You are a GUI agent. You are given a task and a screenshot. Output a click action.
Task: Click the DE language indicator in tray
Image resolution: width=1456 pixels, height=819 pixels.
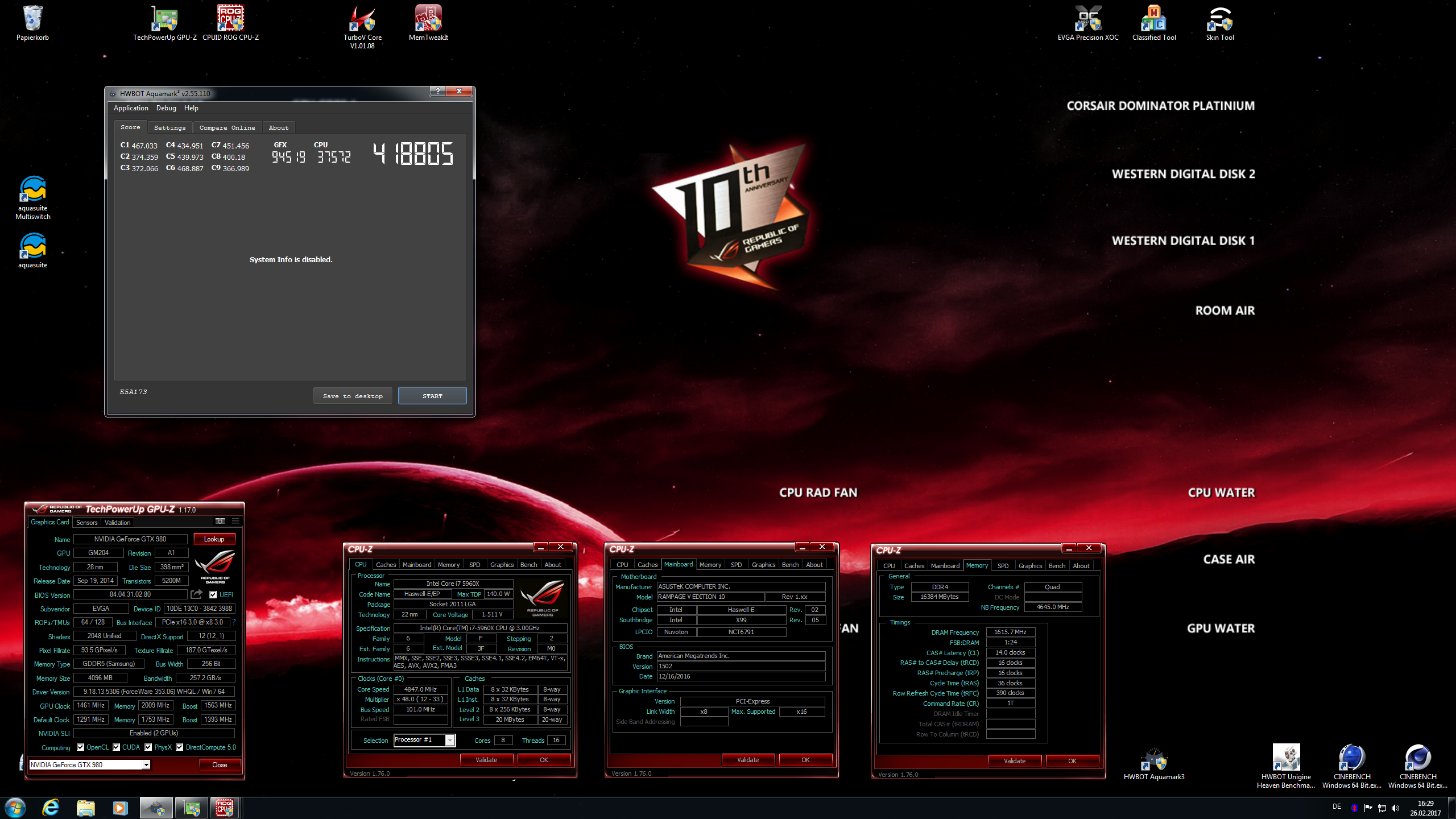coord(1337,806)
